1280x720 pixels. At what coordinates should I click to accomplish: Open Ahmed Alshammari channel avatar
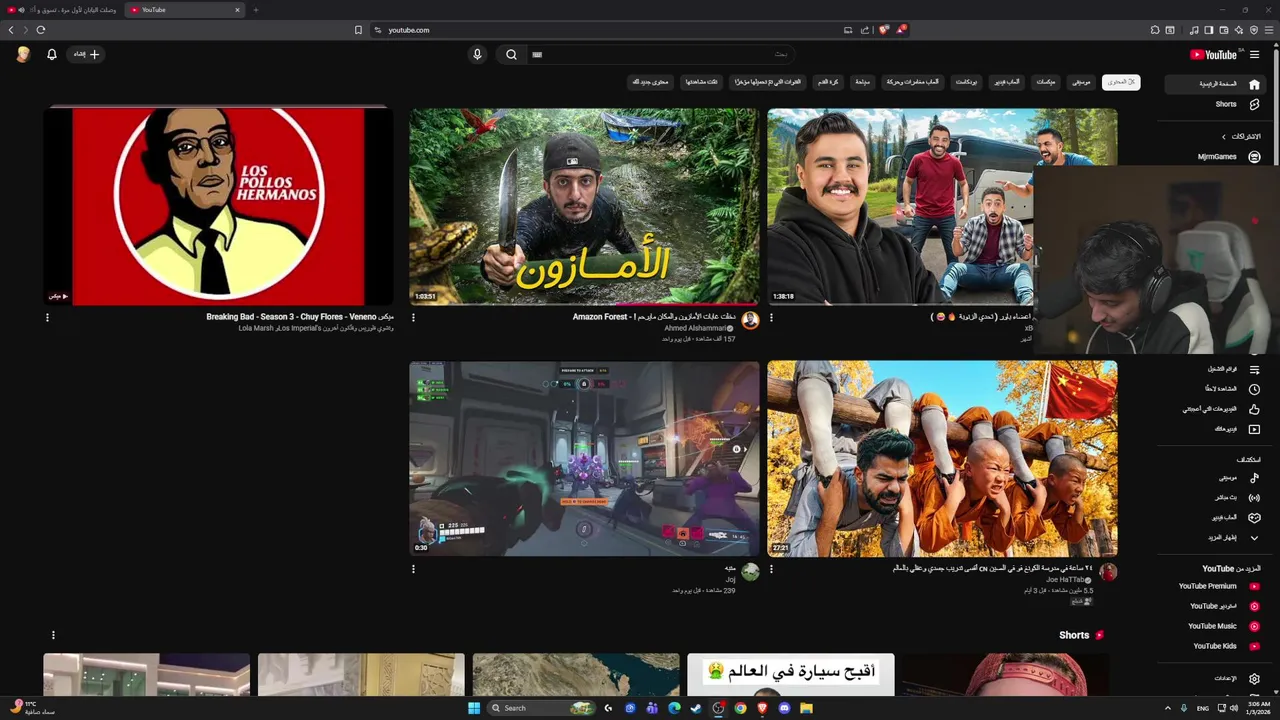click(x=750, y=321)
